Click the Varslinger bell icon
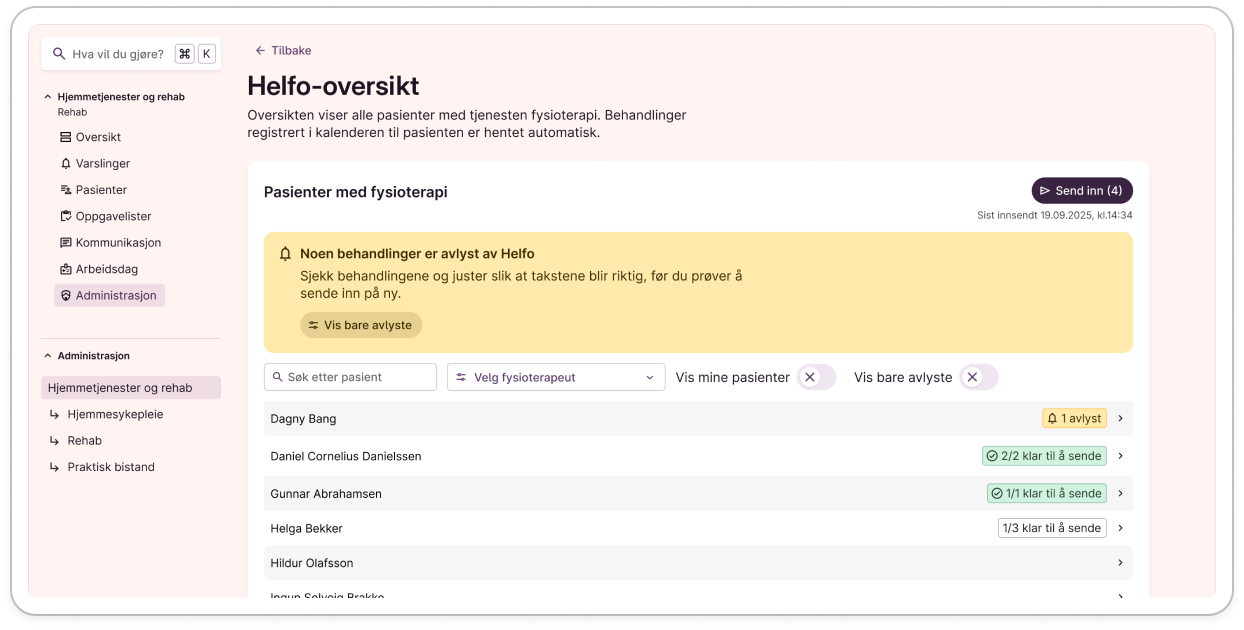1244x630 pixels. pos(66,164)
